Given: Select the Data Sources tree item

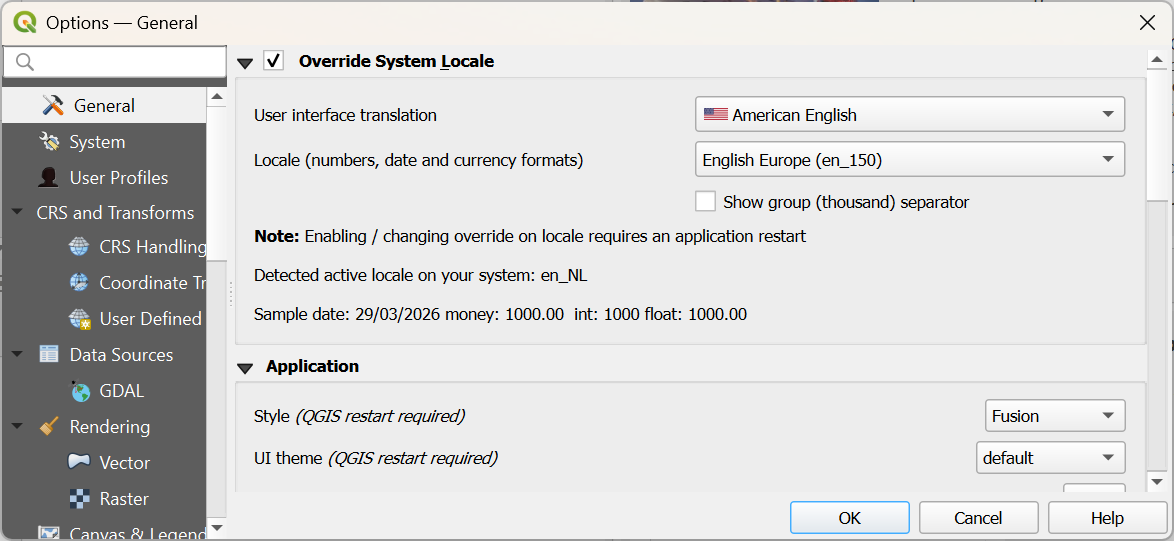Looking at the screenshot, I should click(120, 355).
